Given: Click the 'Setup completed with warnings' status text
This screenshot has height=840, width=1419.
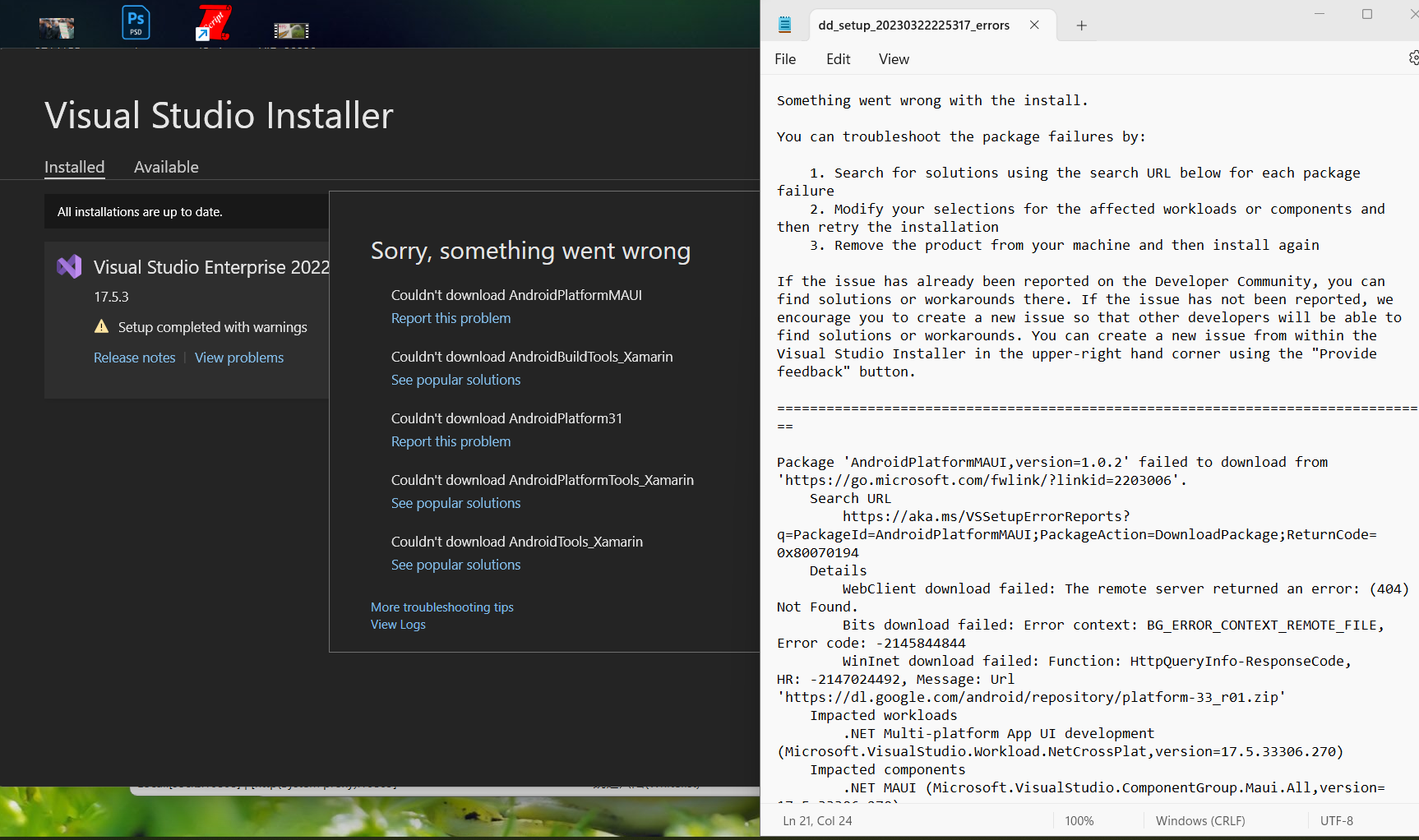Looking at the screenshot, I should [212, 326].
